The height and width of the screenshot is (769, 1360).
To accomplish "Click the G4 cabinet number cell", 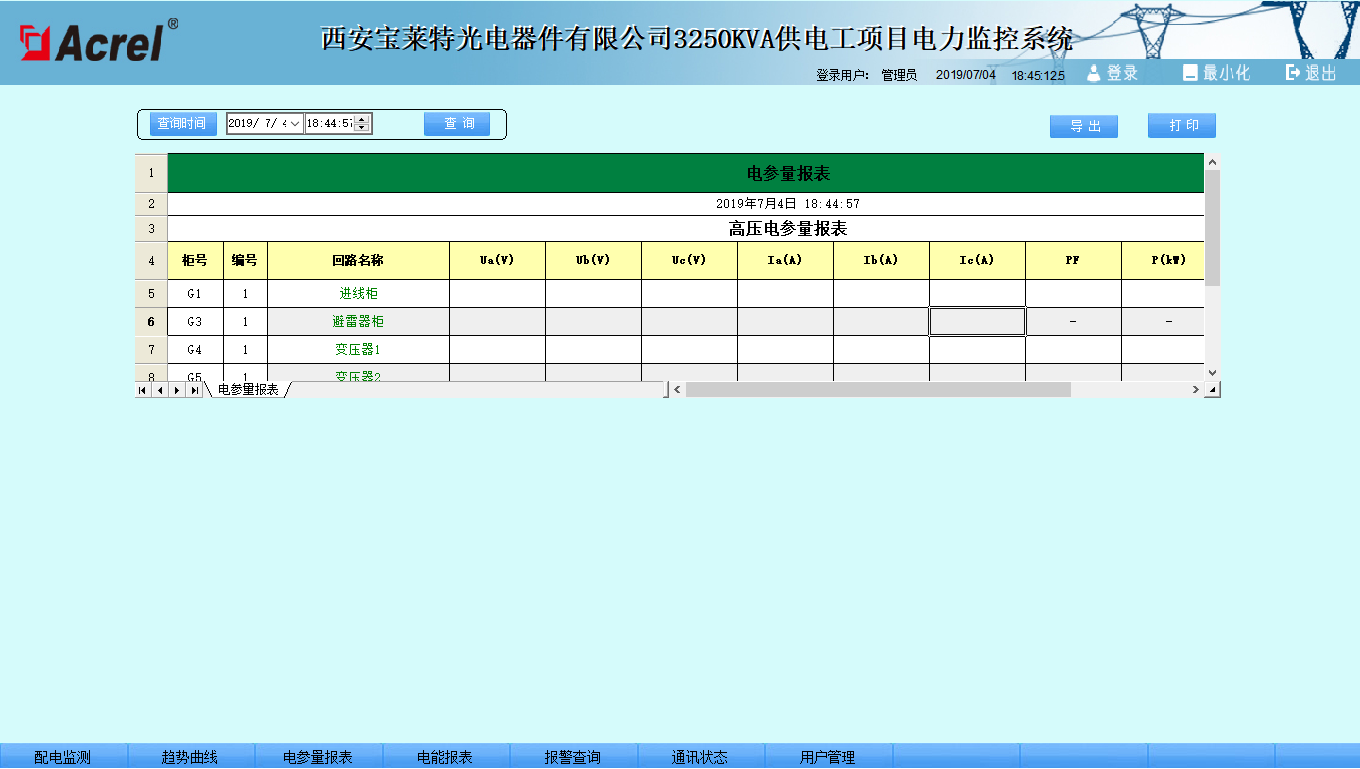I will pyautogui.click(x=195, y=350).
